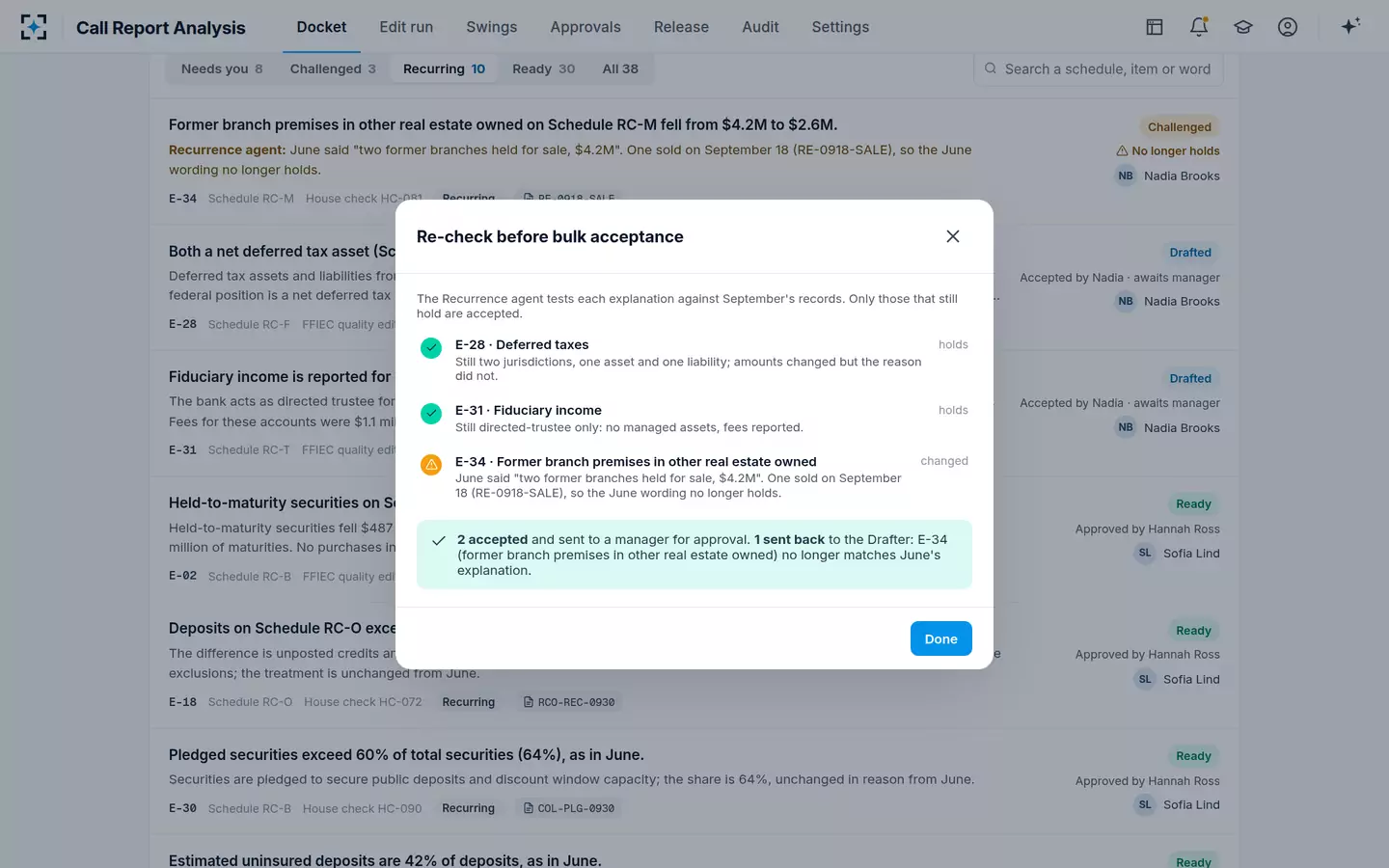Screen dimensions: 1389x868
Task: Filter docket by Challenged
Action: 333,68
